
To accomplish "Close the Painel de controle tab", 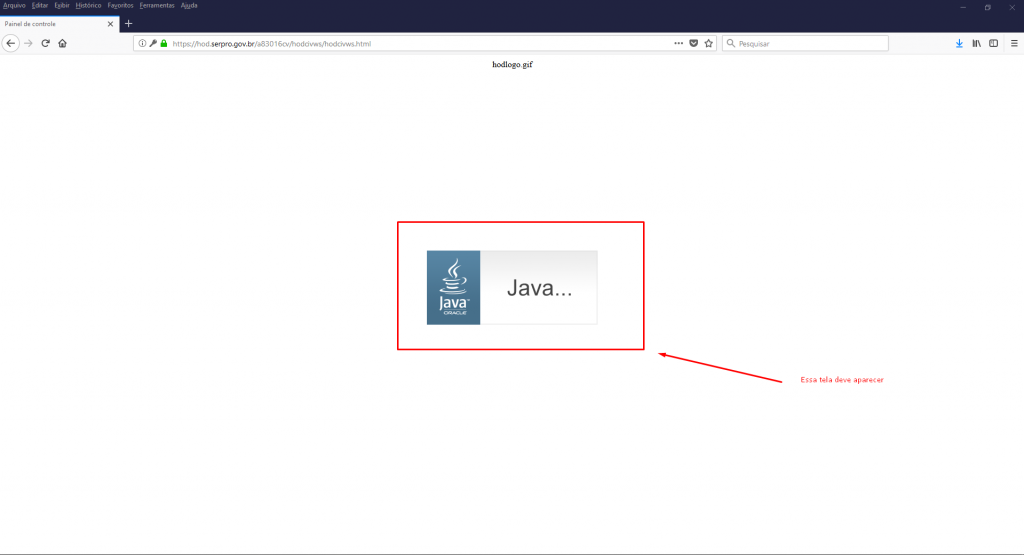I will (x=111, y=23).
